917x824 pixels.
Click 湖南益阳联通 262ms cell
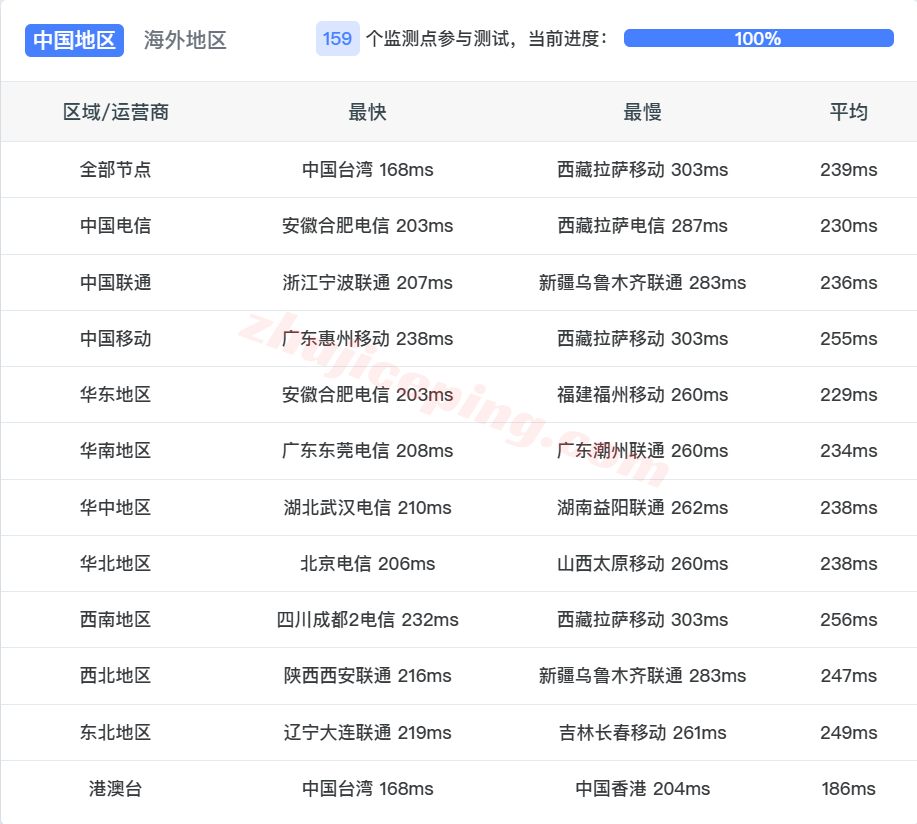pos(642,508)
